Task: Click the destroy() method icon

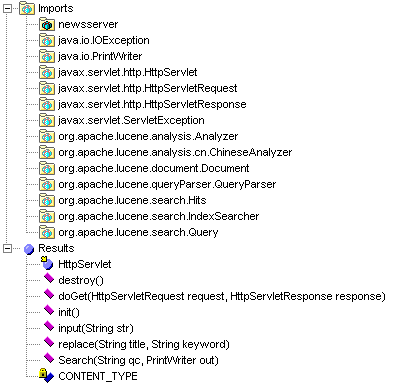Action: (49, 278)
